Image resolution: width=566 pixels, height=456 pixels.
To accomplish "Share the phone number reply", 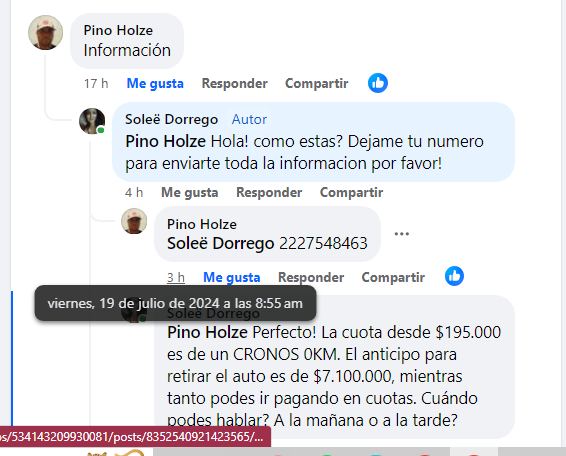I will (x=393, y=277).
